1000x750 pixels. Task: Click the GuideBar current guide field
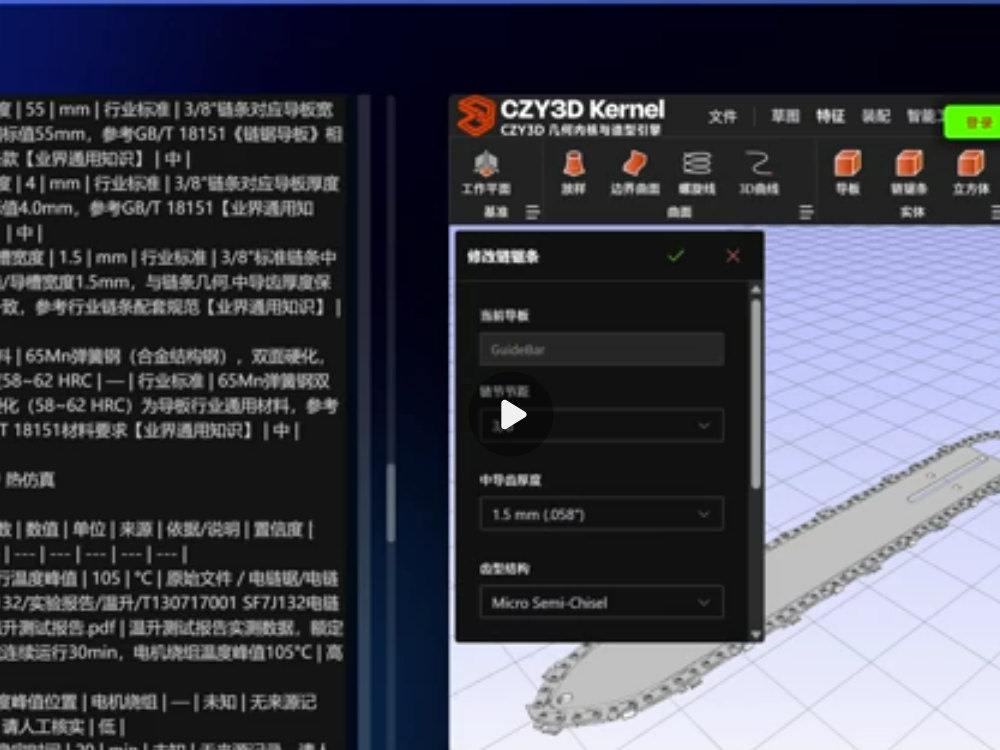coord(601,349)
